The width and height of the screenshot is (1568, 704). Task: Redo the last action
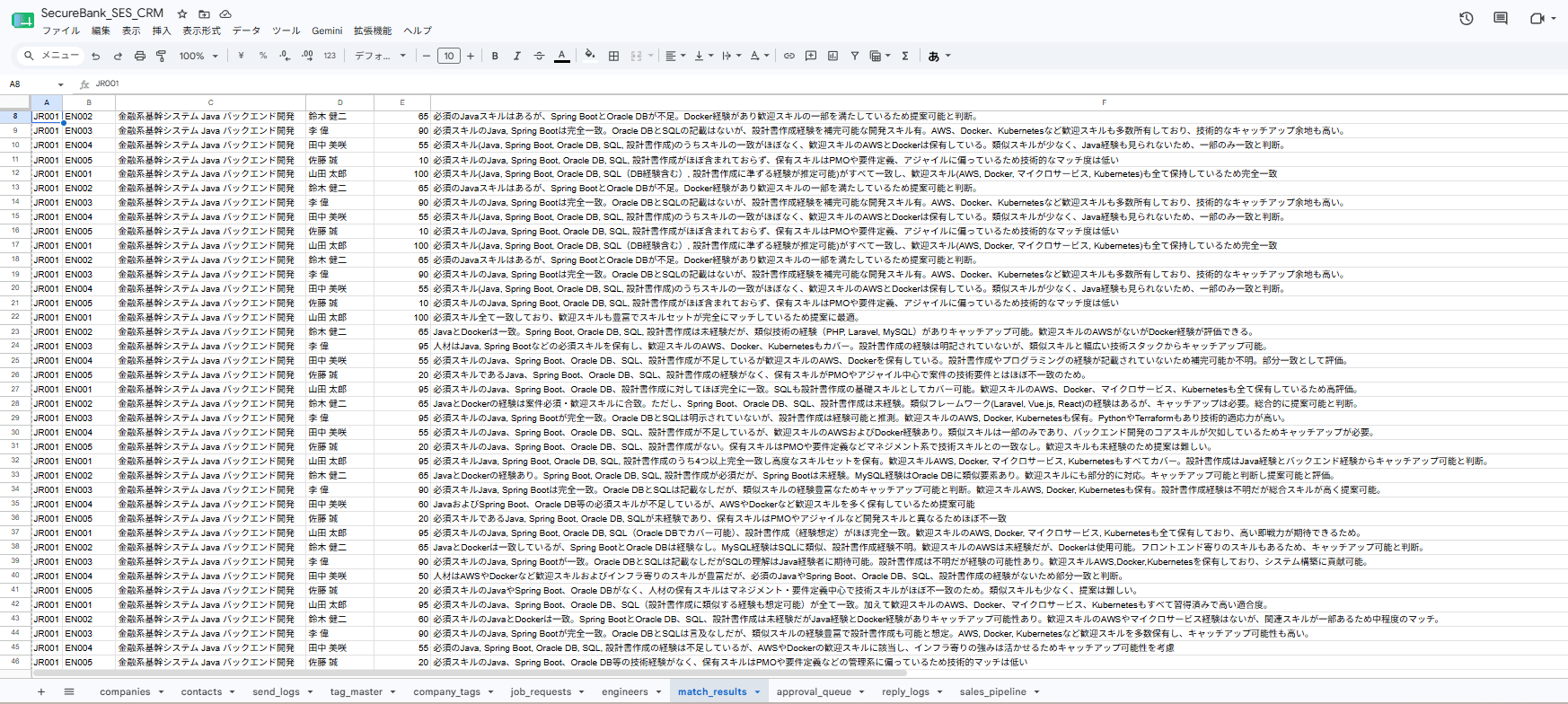118,56
